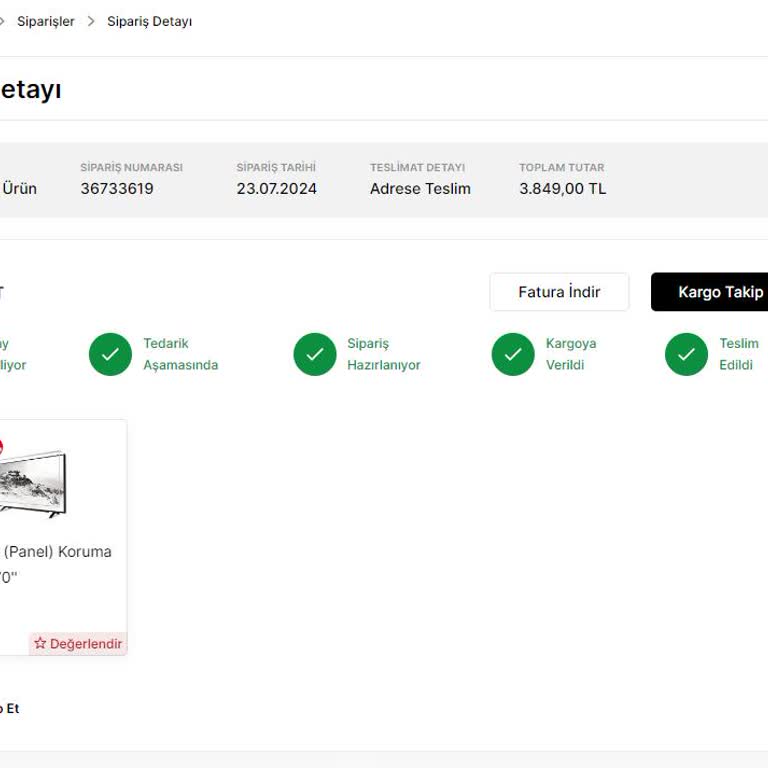Click the TOPLAM TUTAR label

[x=562, y=168]
